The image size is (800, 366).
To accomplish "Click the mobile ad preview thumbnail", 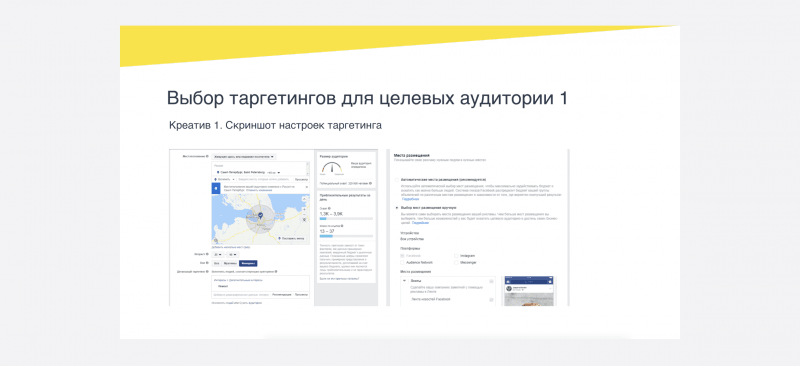I will [x=529, y=291].
